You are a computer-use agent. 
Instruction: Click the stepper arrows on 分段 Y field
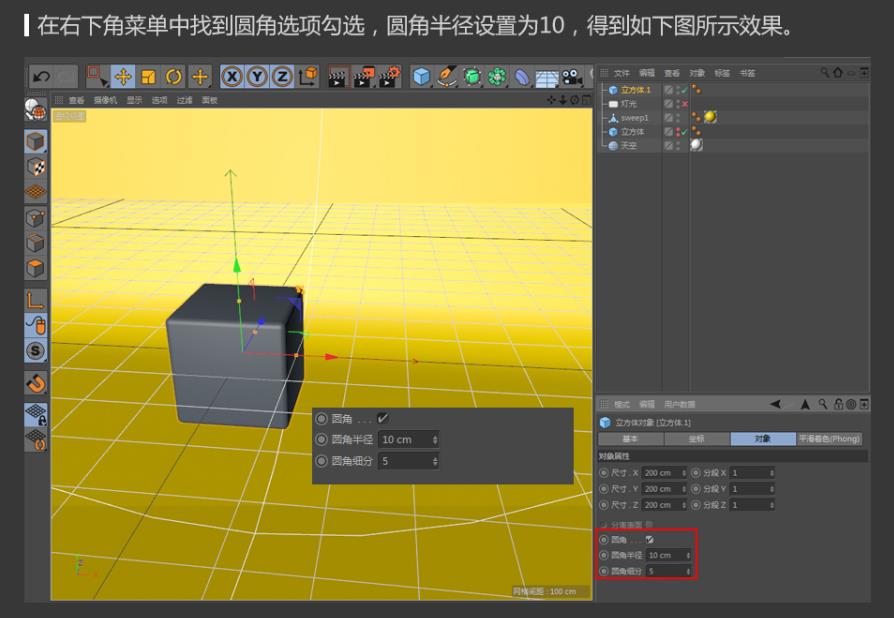[771, 489]
